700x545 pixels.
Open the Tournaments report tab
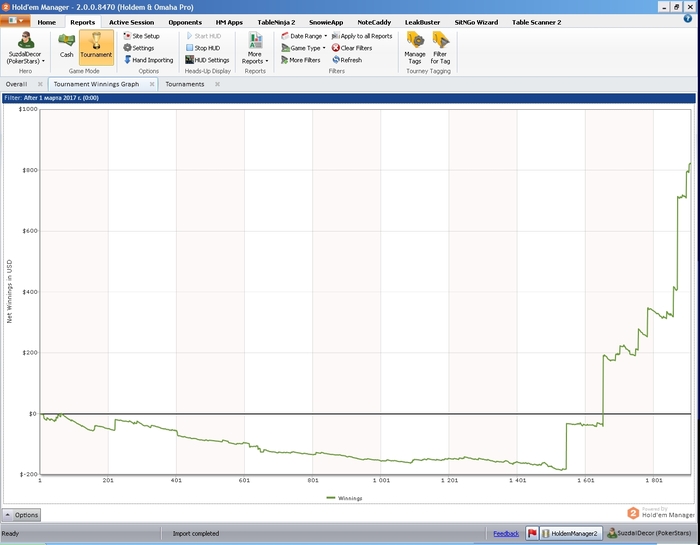[x=185, y=84]
